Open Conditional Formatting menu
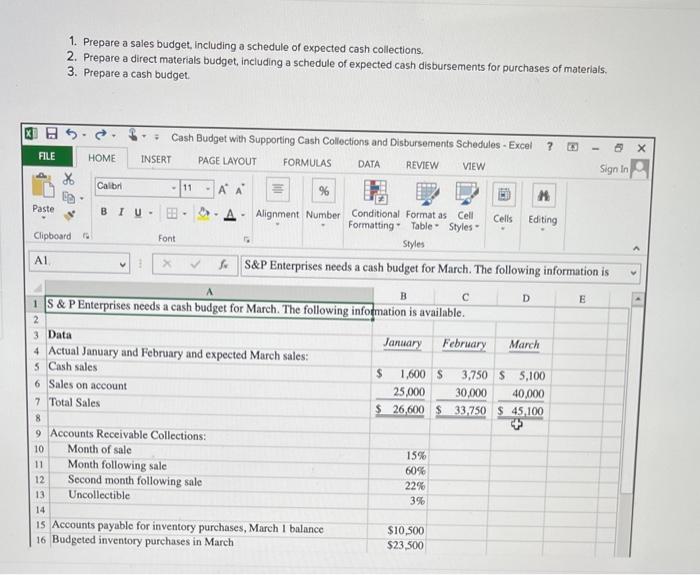This screenshot has height=575, width=700. 375,205
